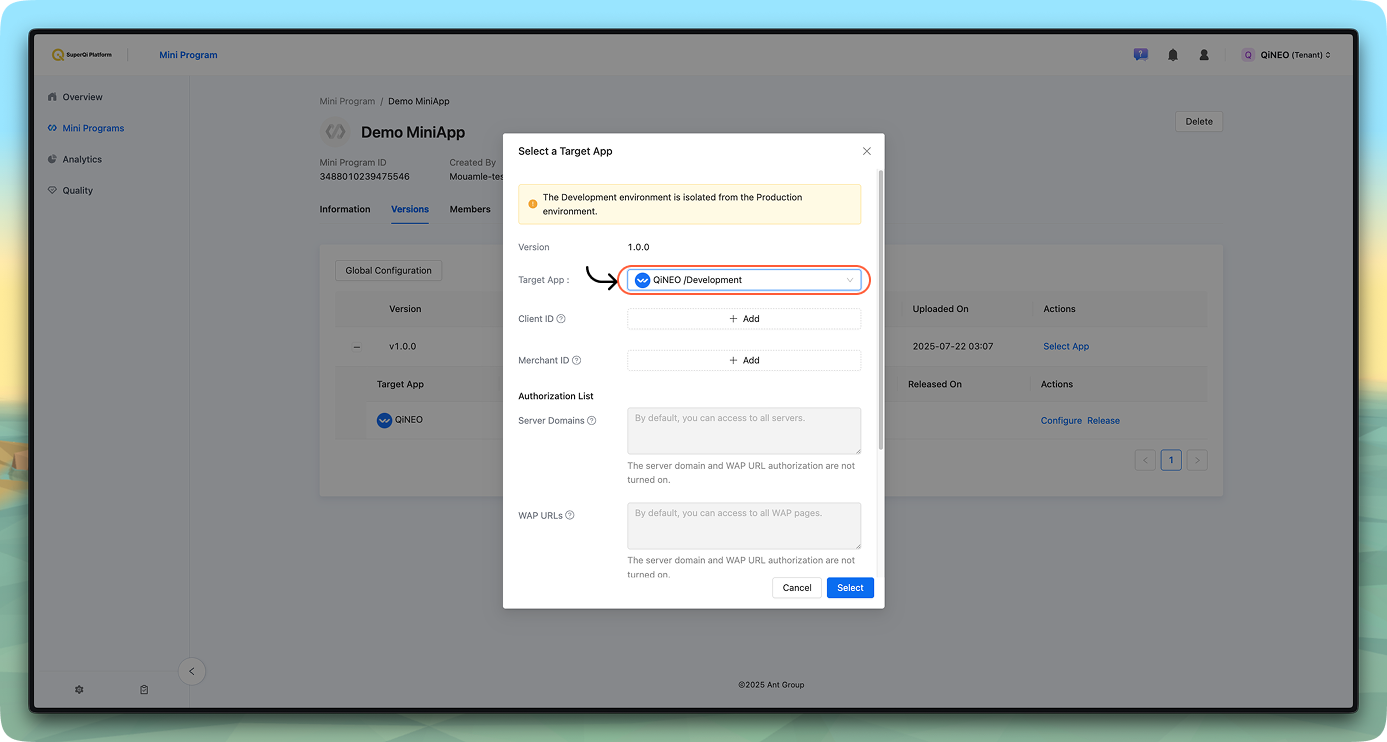Open the QiNEO tenant switcher
The image size is (1387, 742).
pyautogui.click(x=1286, y=55)
